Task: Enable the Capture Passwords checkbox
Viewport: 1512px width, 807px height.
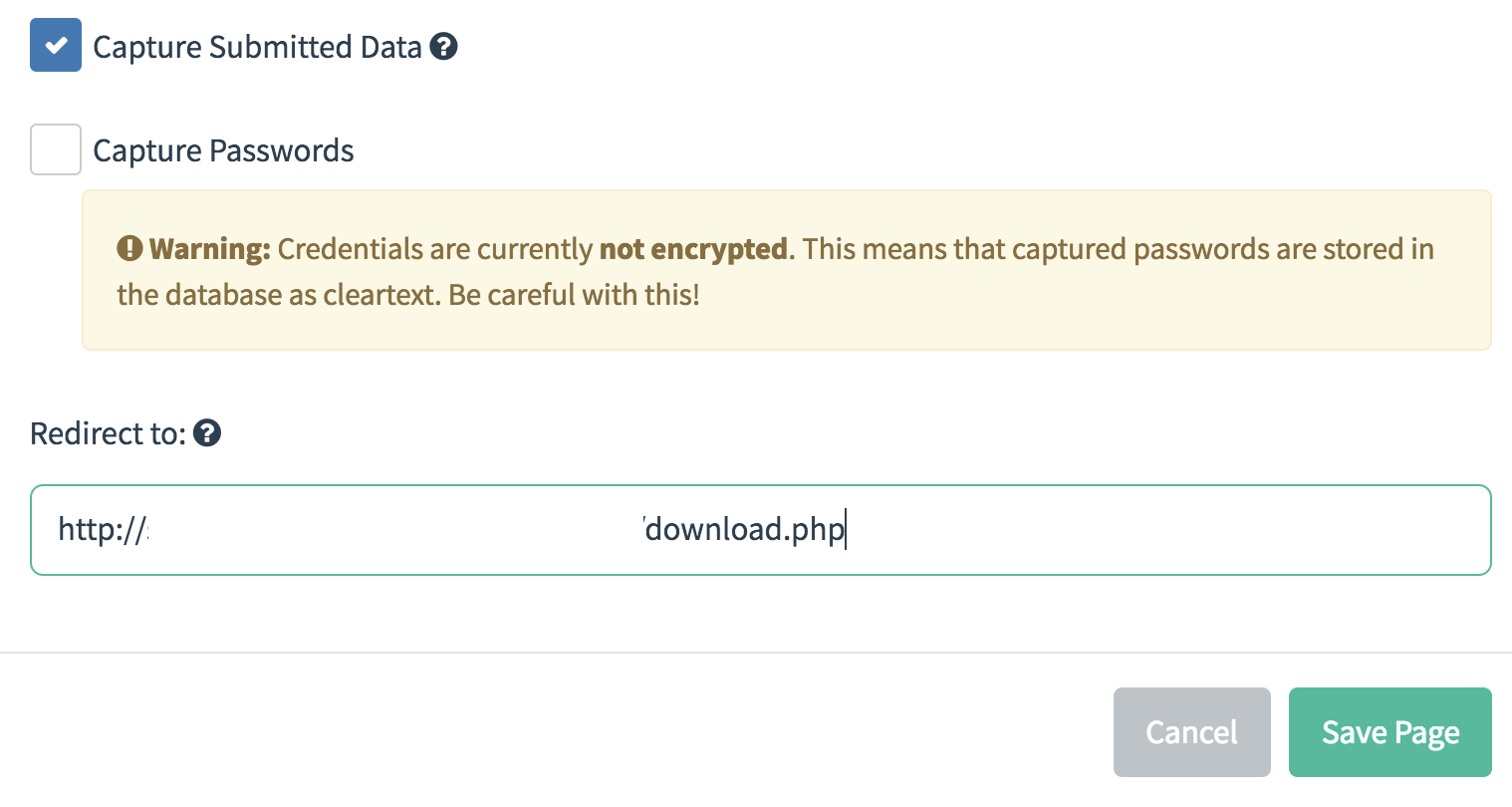Action: tap(56, 149)
